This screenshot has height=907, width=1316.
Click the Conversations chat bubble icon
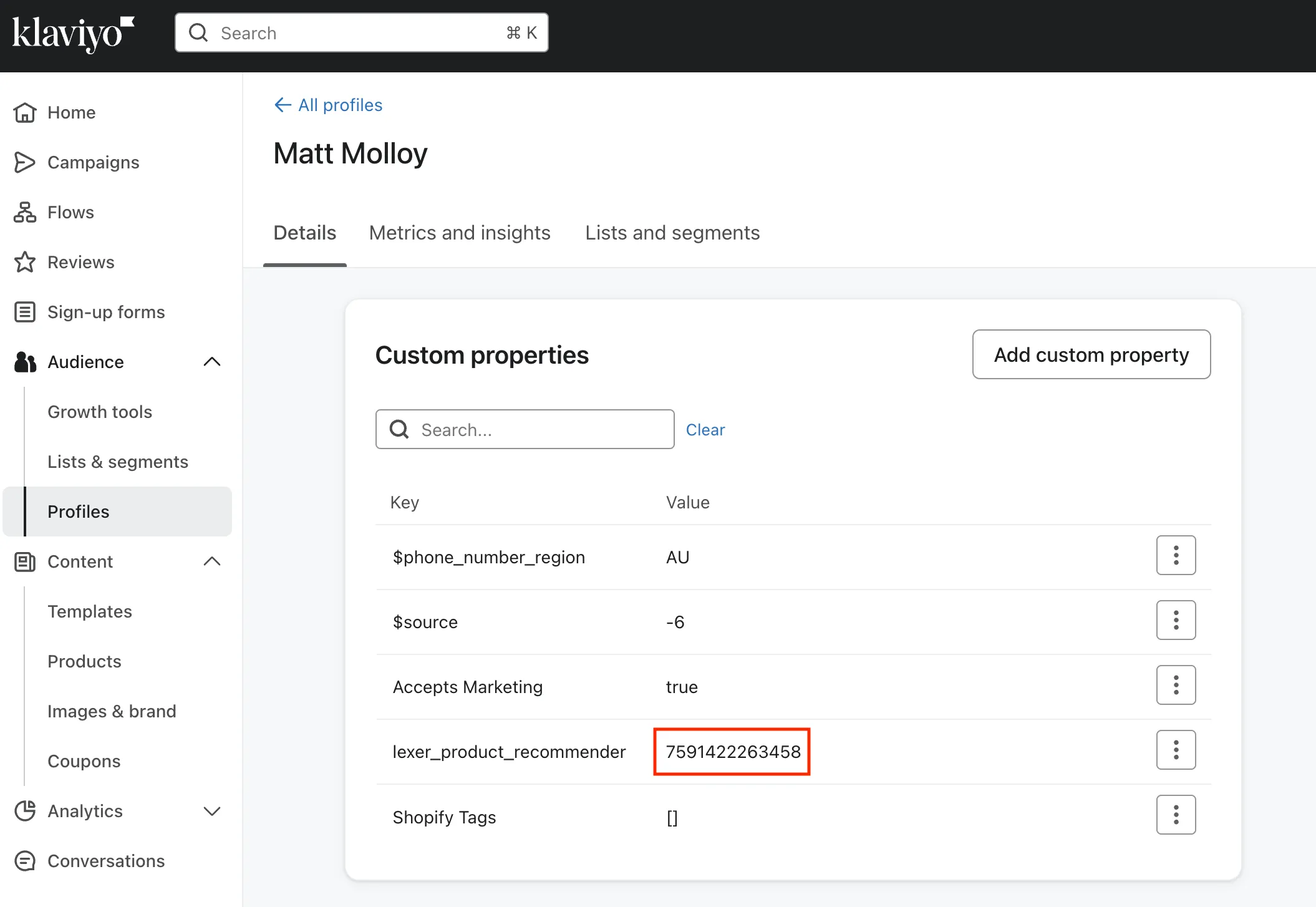(x=25, y=861)
